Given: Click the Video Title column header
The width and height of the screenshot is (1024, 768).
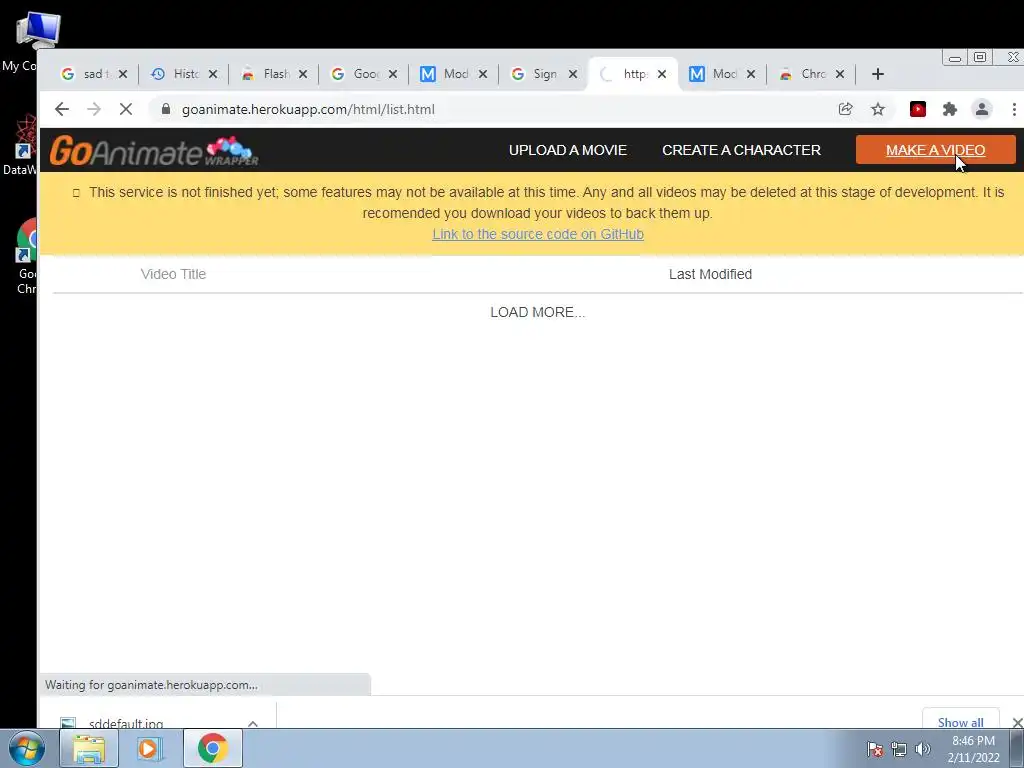Looking at the screenshot, I should (173, 274).
